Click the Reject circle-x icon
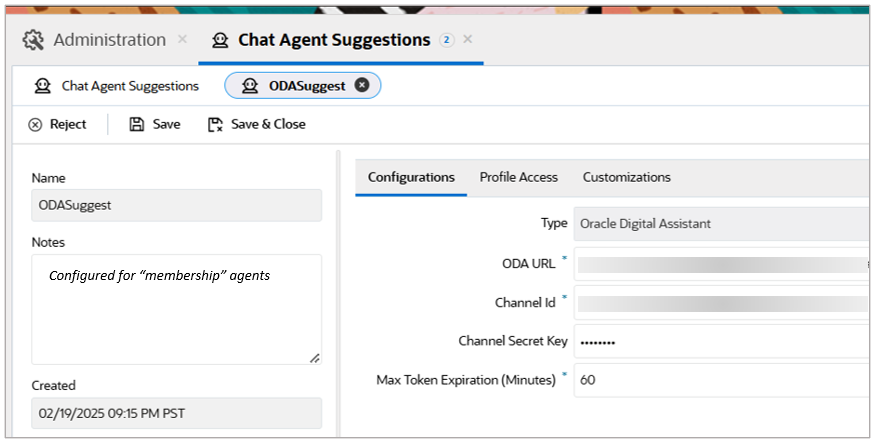 point(35,125)
